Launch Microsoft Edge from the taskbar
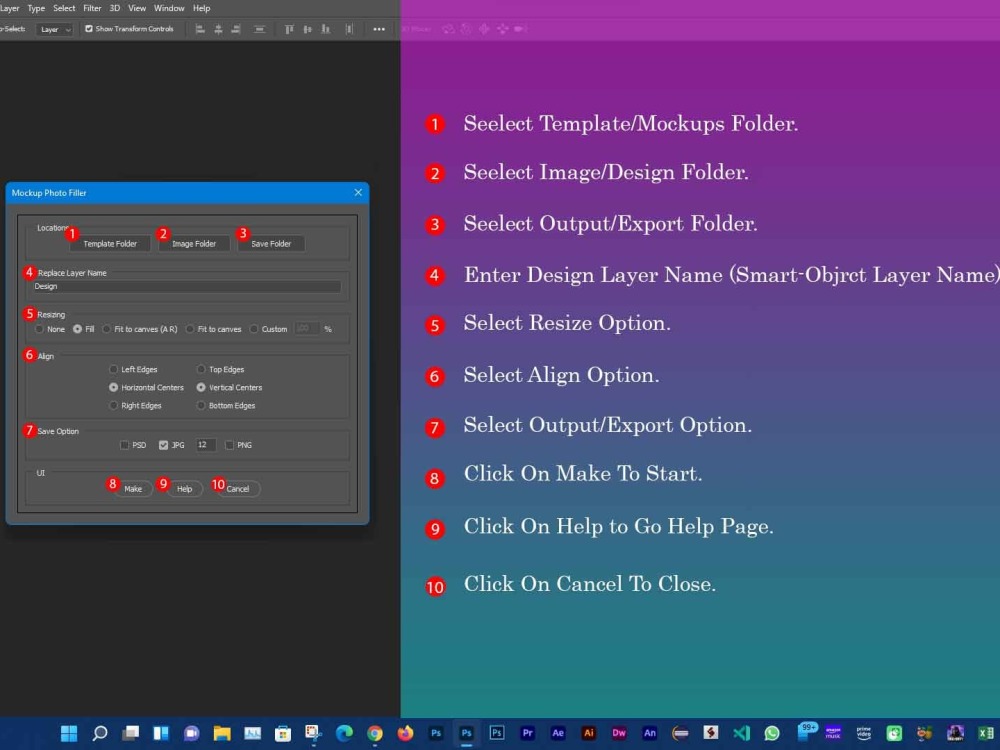 pos(344,733)
